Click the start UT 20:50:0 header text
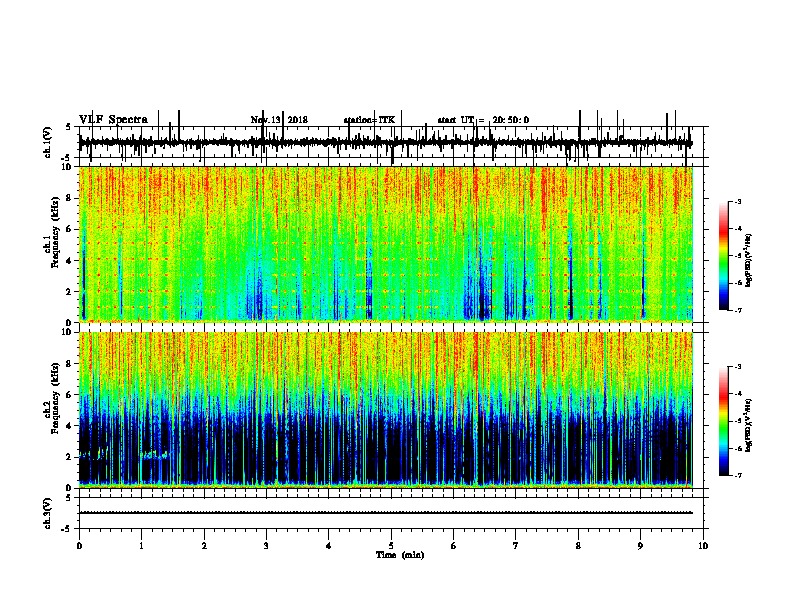The height and width of the screenshot is (612, 792). [483, 120]
